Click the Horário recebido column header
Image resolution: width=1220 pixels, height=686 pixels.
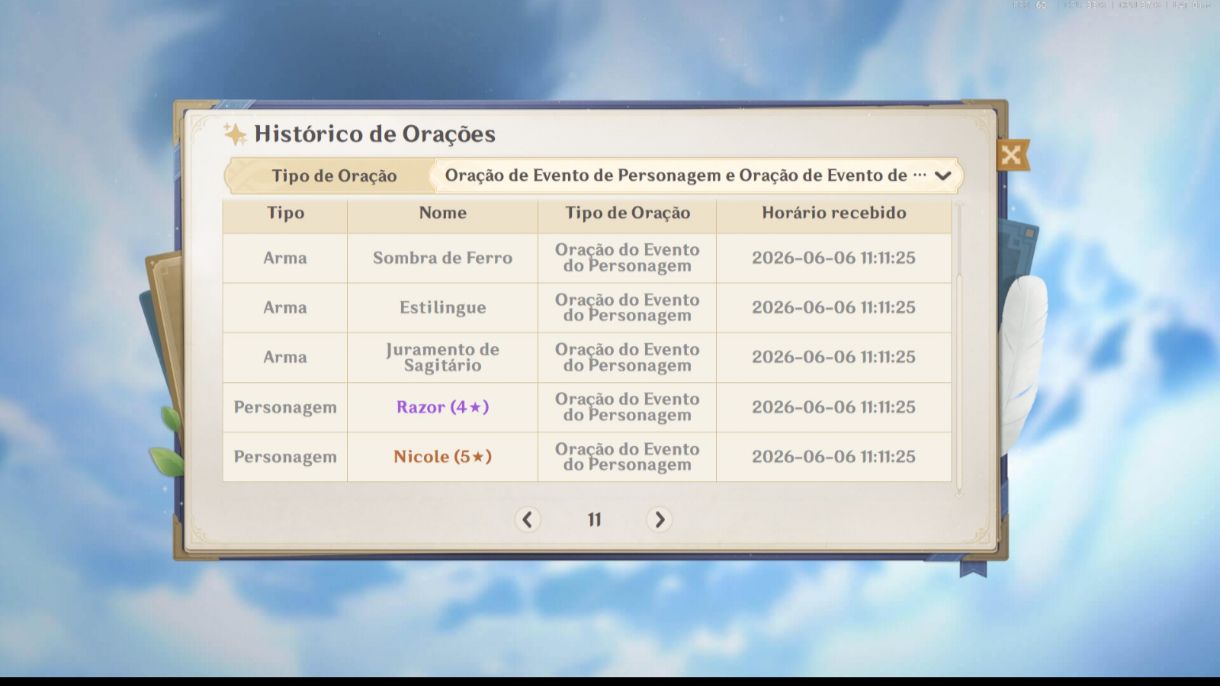[834, 213]
